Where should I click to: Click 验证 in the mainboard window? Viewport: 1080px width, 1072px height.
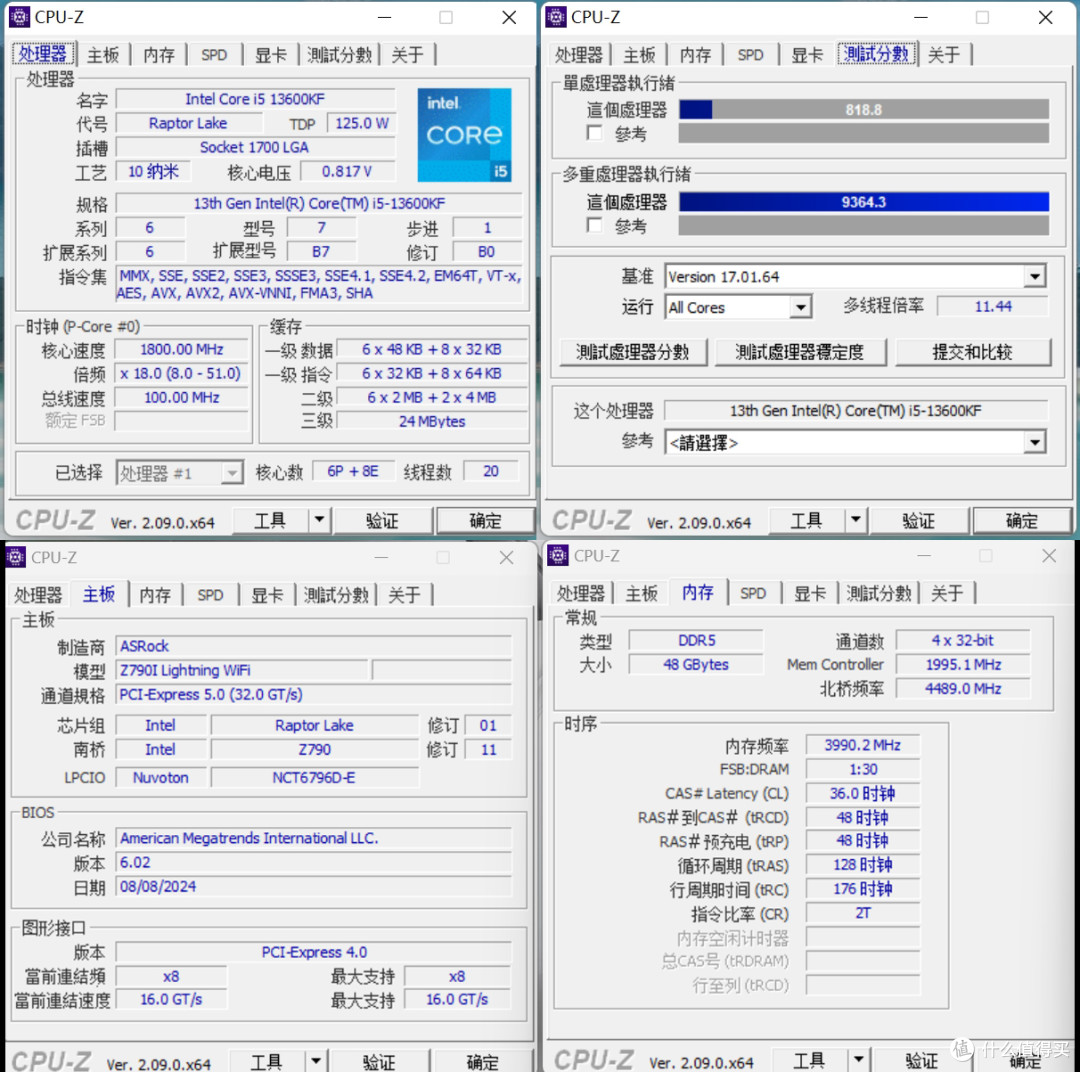pos(379,1061)
